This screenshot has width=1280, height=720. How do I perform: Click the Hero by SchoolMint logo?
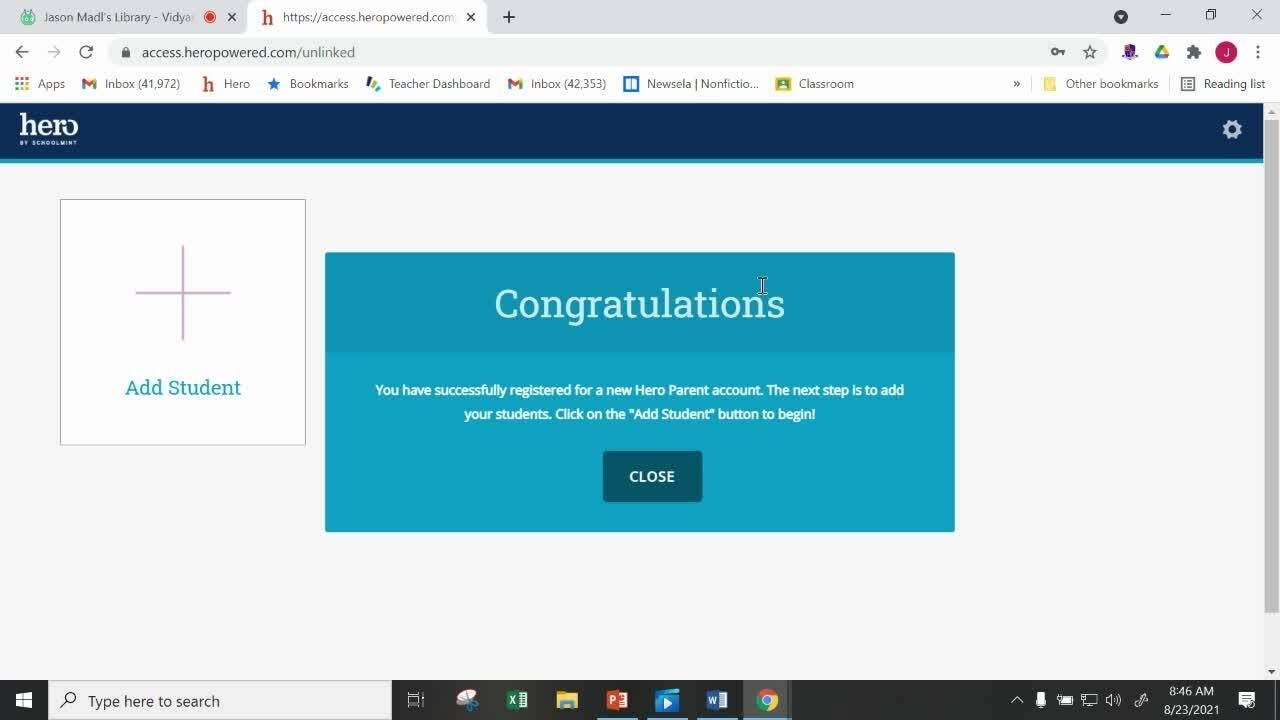click(48, 129)
